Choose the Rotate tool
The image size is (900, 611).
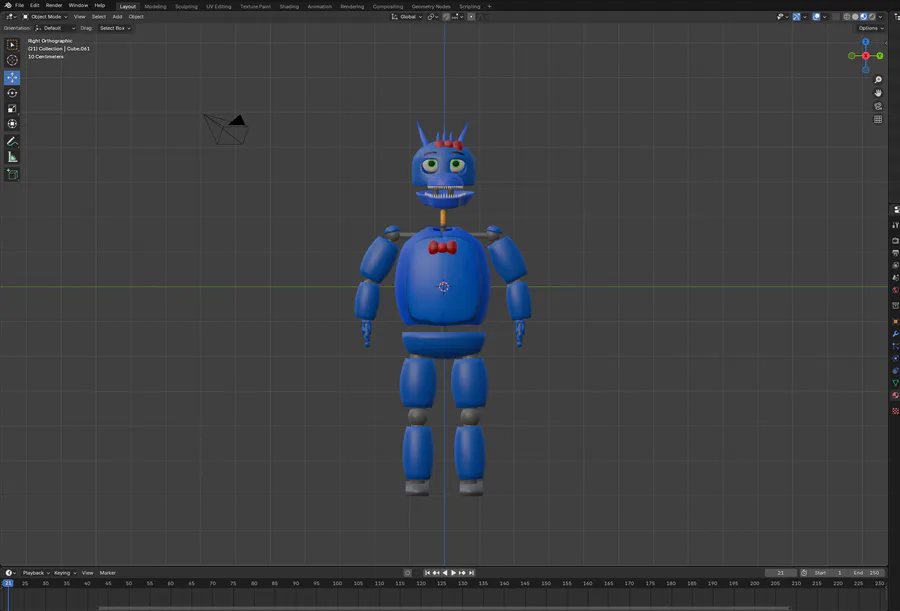click(x=12, y=93)
